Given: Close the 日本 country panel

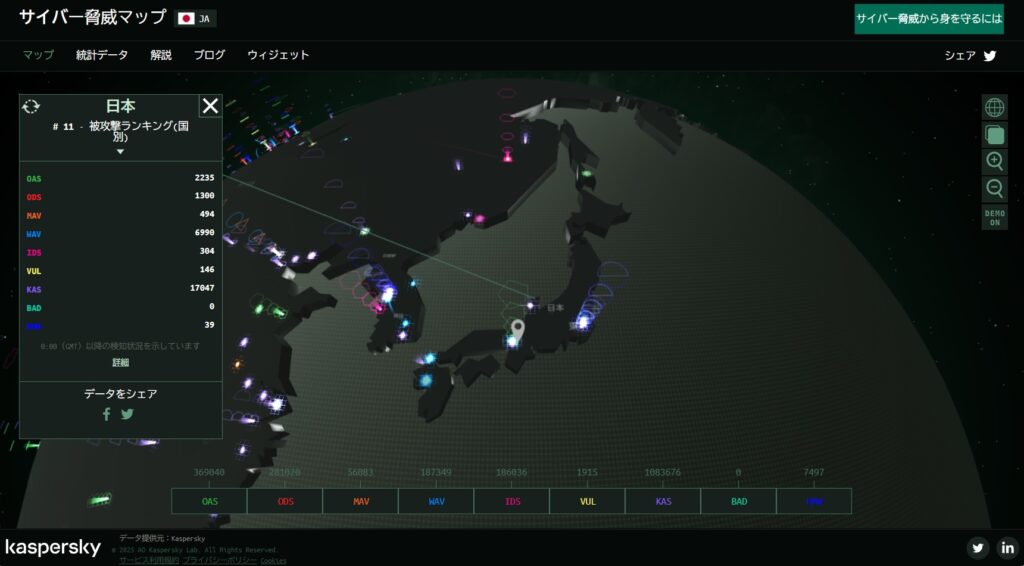Looking at the screenshot, I should coord(210,106).
